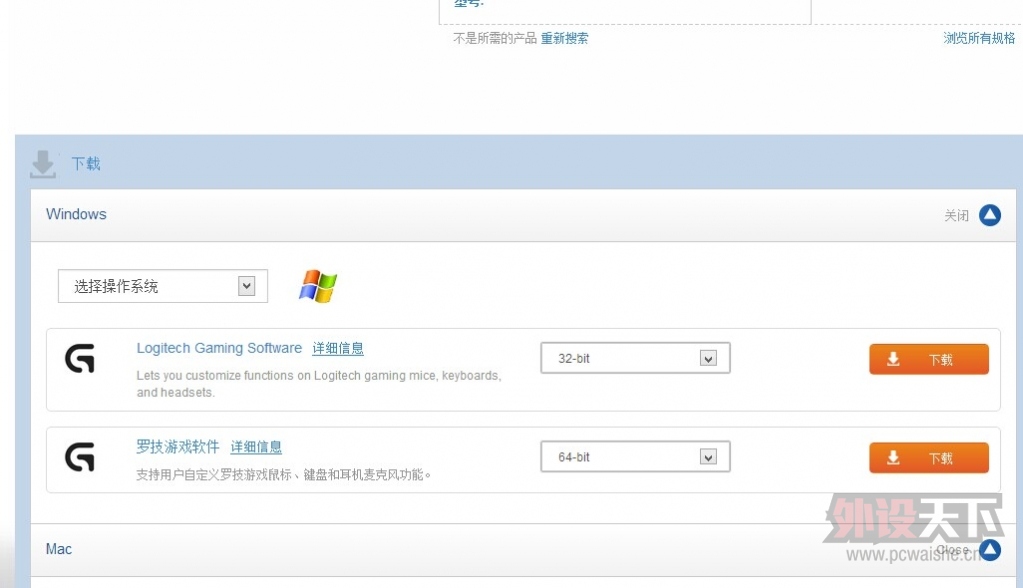The width and height of the screenshot is (1023, 588).
Task: Toggle the Mac section arrow icon
Action: point(990,549)
